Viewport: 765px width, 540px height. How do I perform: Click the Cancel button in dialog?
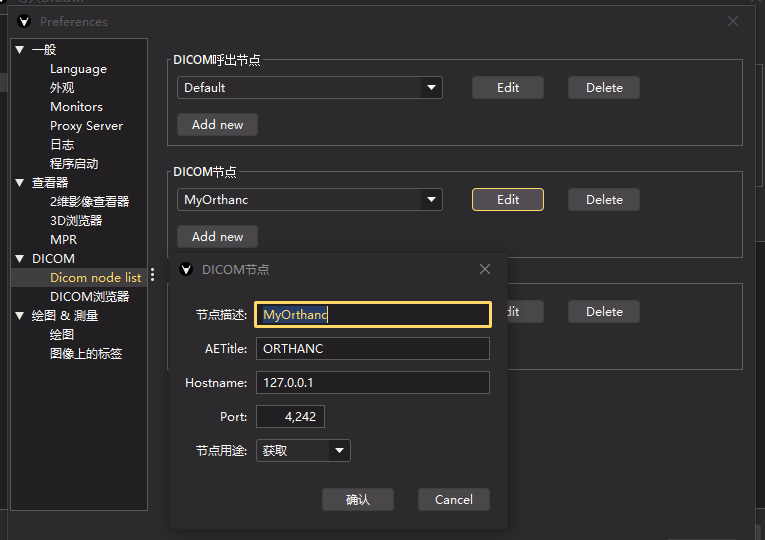pos(454,500)
